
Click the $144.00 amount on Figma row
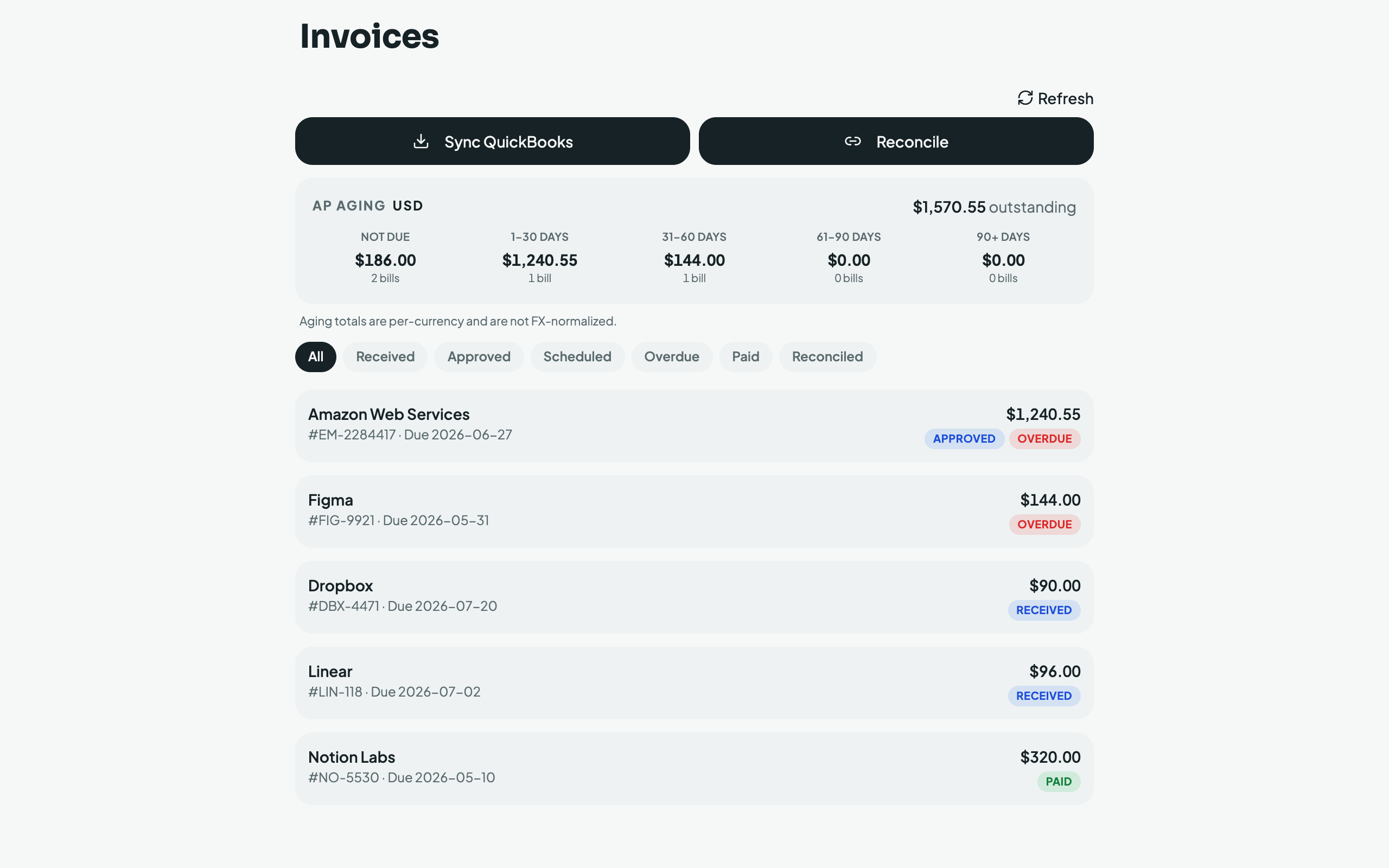pos(1050,500)
